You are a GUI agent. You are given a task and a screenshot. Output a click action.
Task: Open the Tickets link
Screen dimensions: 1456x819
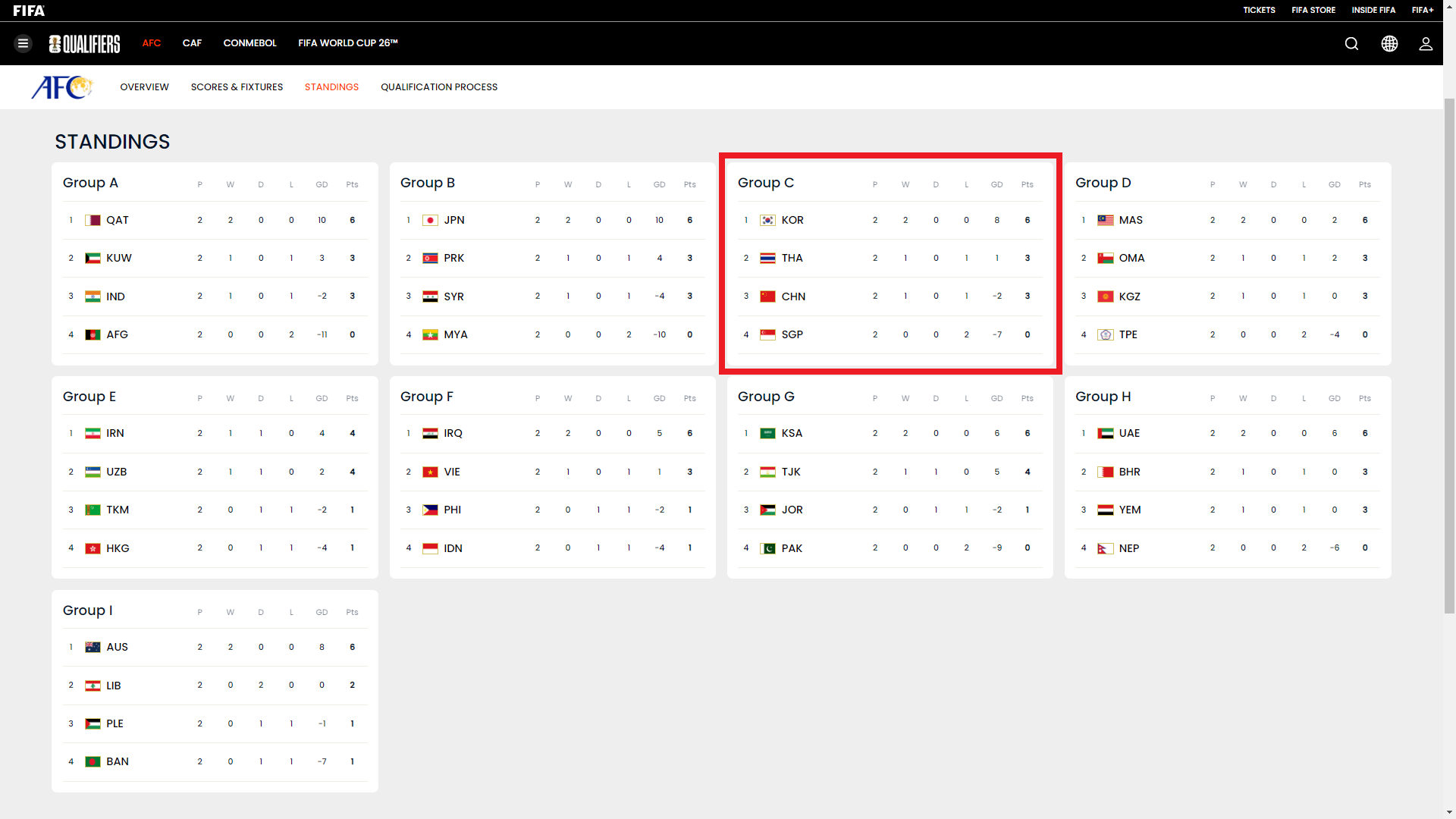pos(1259,10)
